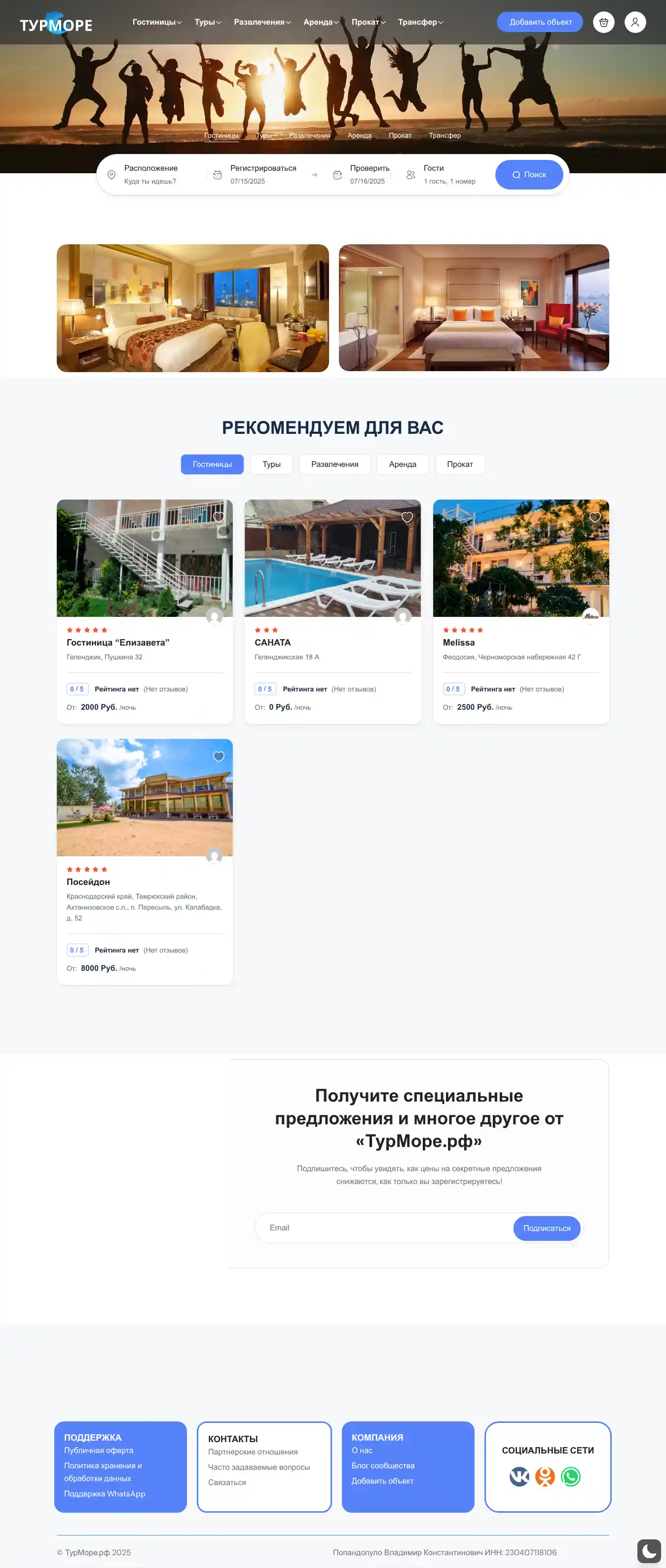Select the Аренда tab above search bar
The width and height of the screenshot is (666, 1568).
pyautogui.click(x=360, y=135)
